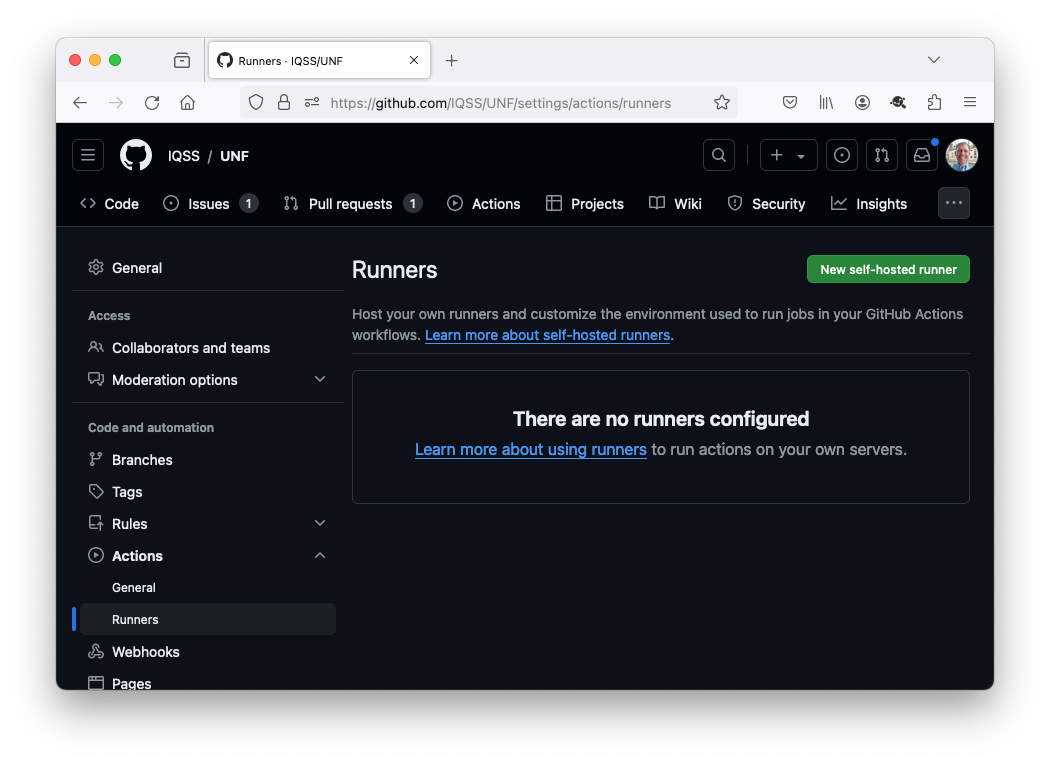Open user profile avatar menu
Image resolution: width=1050 pixels, height=764 pixels.
(x=962, y=155)
